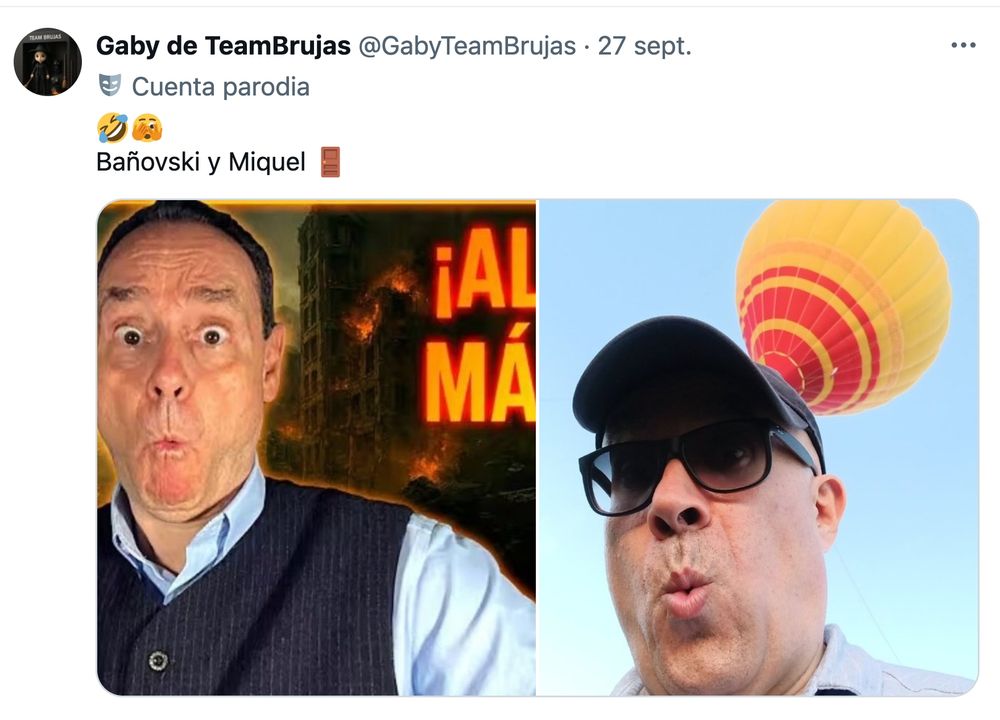Viewport: 1000px width, 720px height.
Task: Open the @GabyTeamBrujas handle link
Action: coord(467,46)
